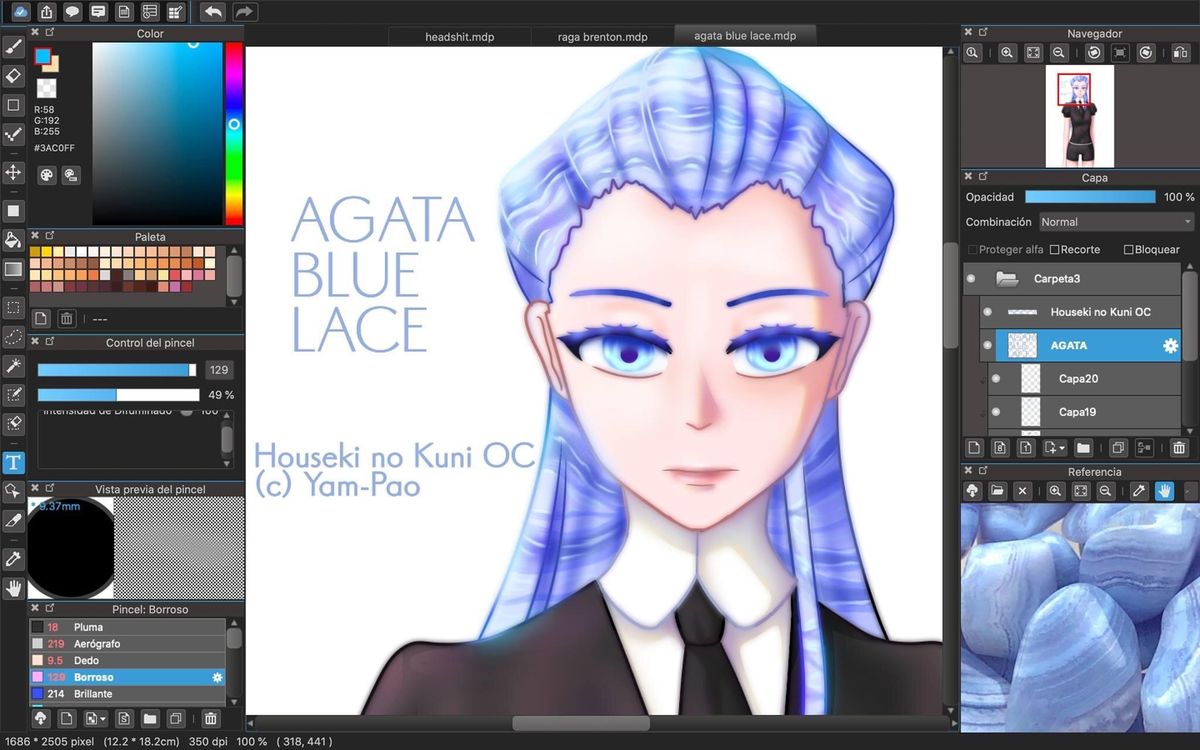Open the Combinación blend mode dropdown
The image size is (1200, 750).
click(1116, 222)
